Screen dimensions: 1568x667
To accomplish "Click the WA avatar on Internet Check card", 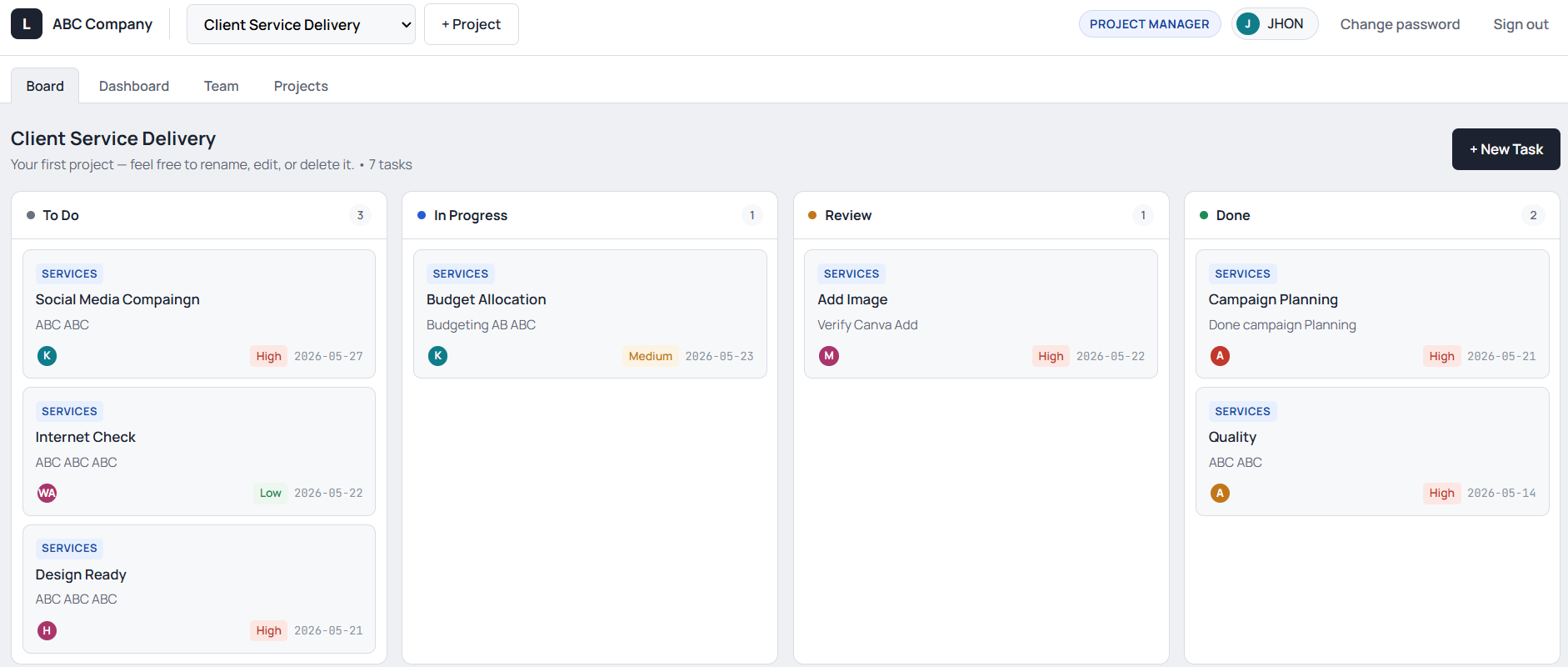I will pyautogui.click(x=47, y=493).
